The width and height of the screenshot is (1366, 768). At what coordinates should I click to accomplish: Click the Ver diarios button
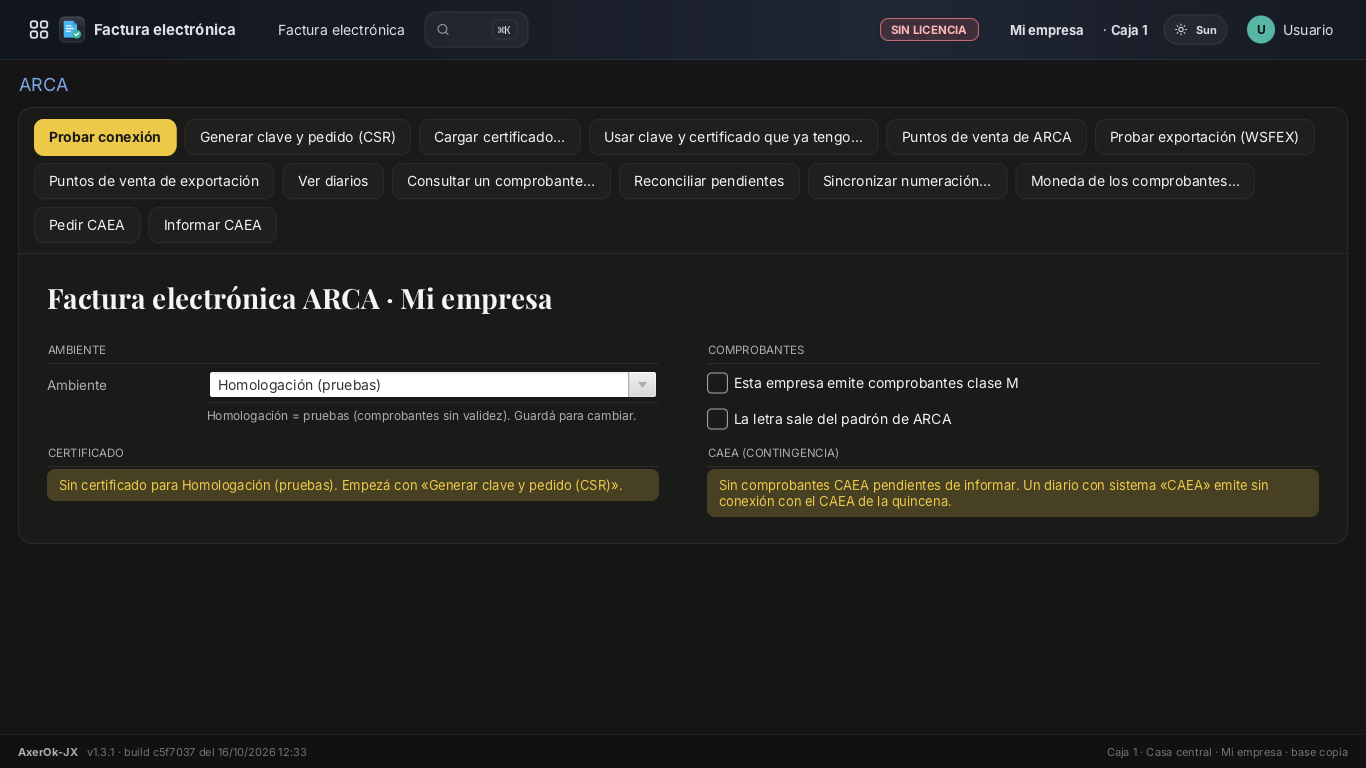333,181
